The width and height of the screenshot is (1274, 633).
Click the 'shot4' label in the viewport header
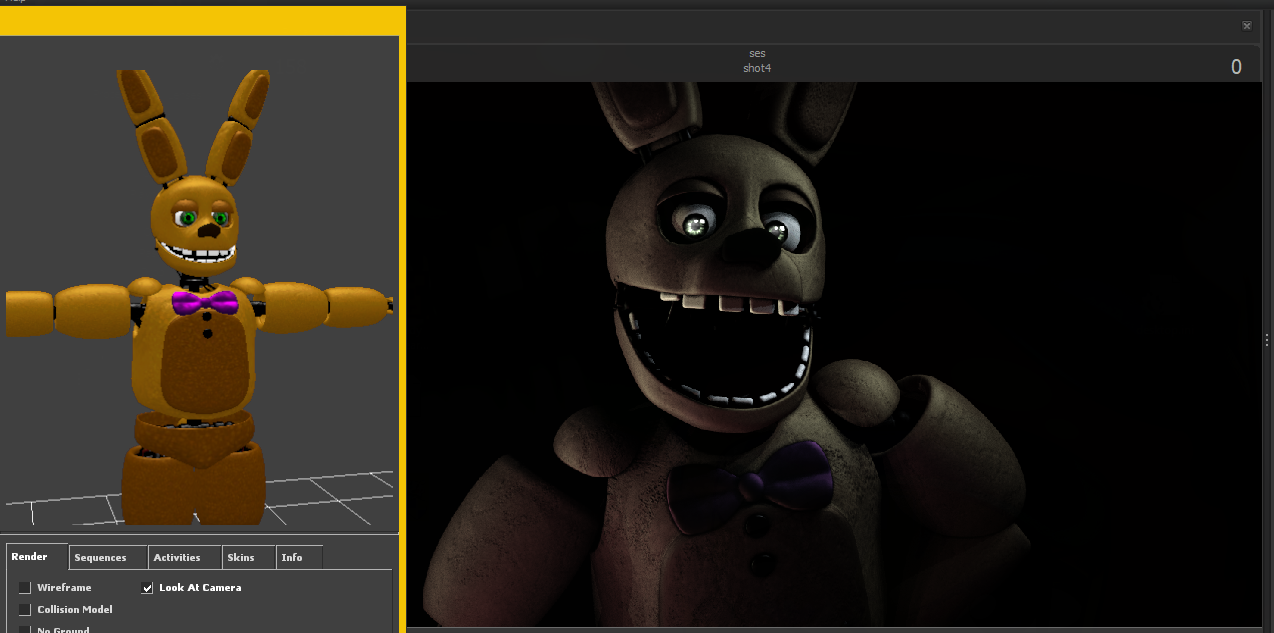coord(757,69)
